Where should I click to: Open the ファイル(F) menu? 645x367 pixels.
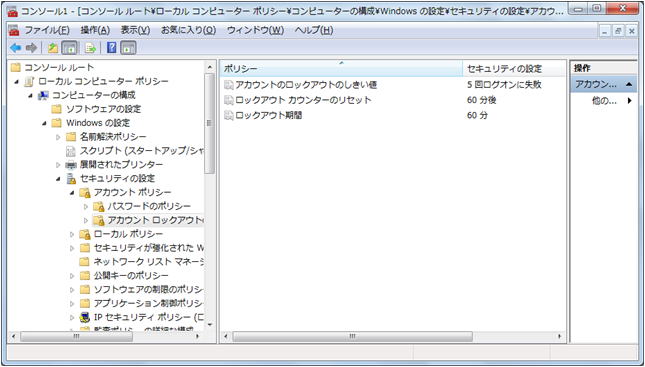[x=47, y=30]
